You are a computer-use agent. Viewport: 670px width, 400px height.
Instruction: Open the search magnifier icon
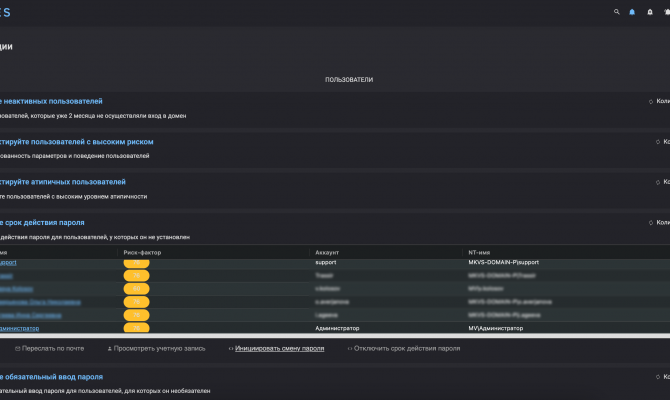[617, 12]
